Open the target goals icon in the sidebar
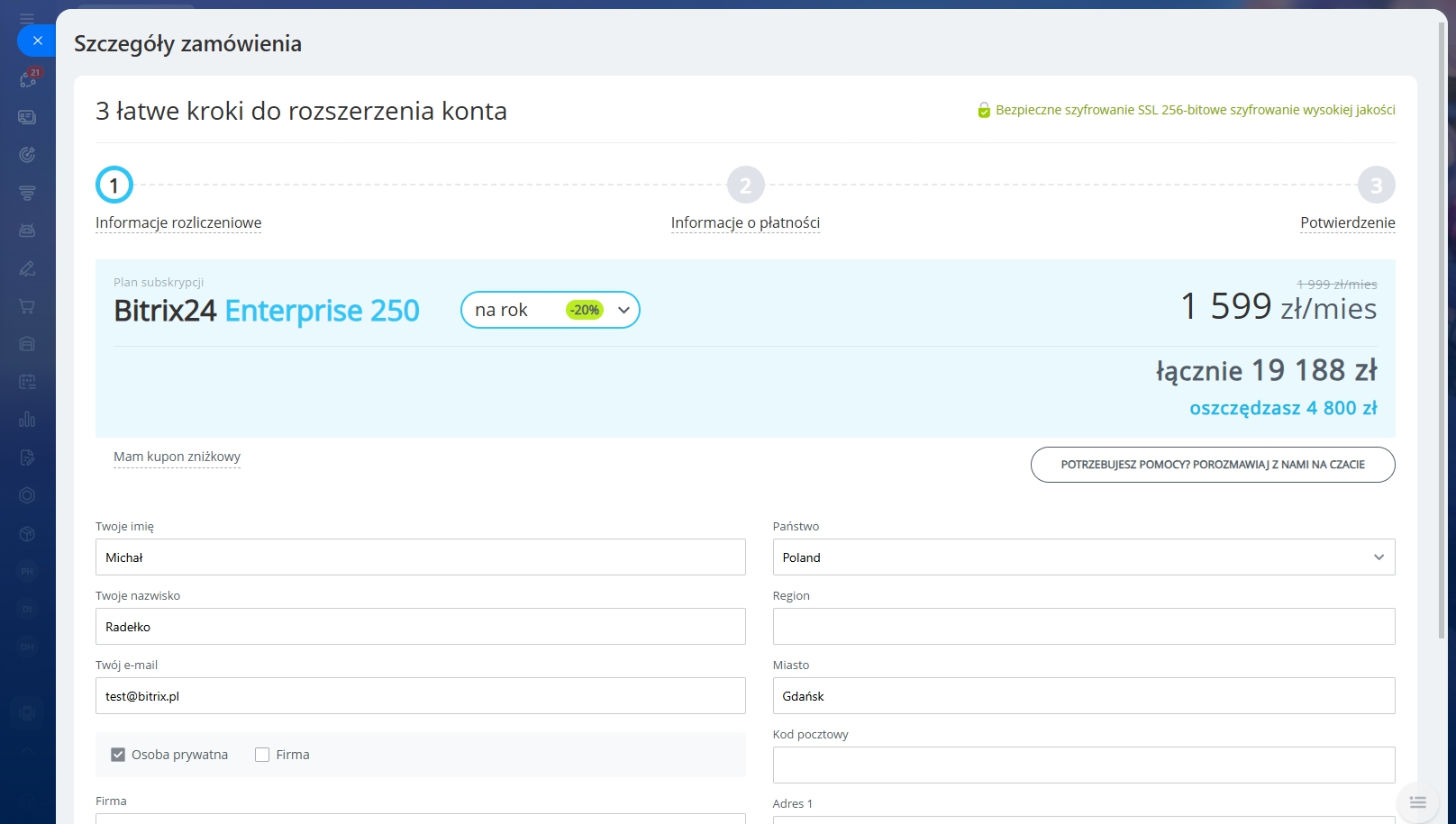The image size is (1456, 824). (27, 155)
